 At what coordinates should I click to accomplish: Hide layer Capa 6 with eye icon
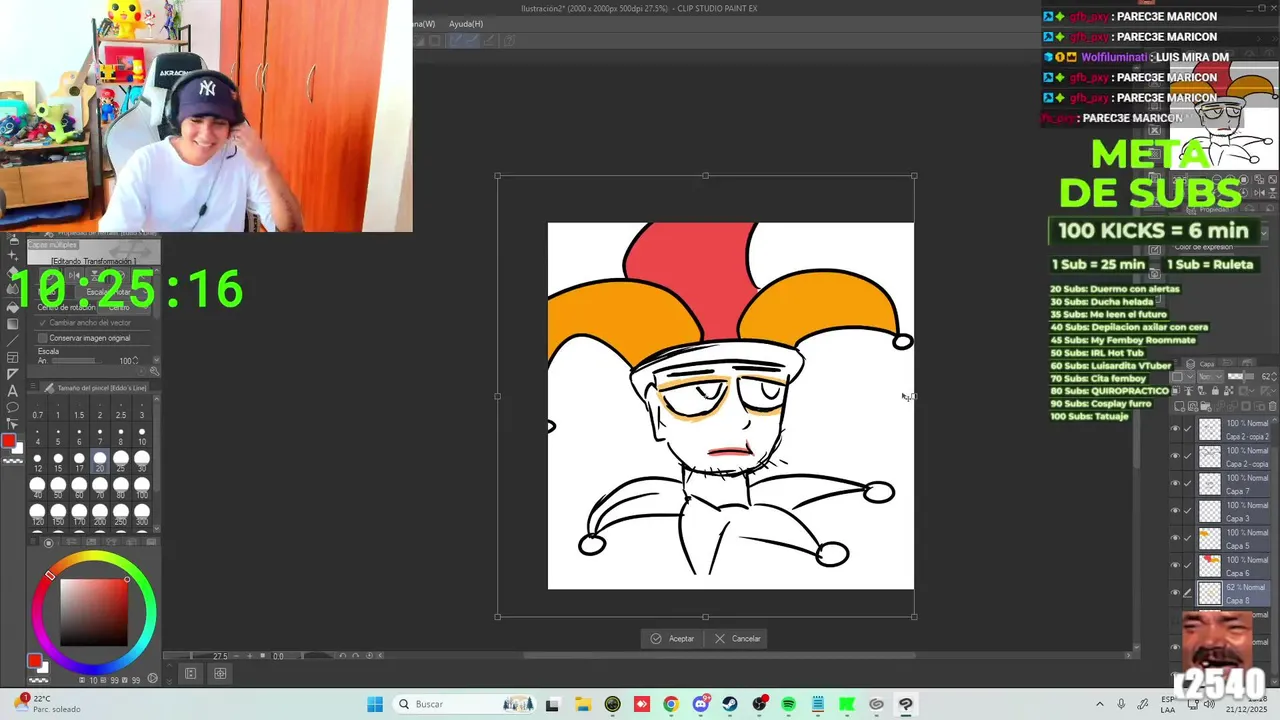[x=1175, y=565]
